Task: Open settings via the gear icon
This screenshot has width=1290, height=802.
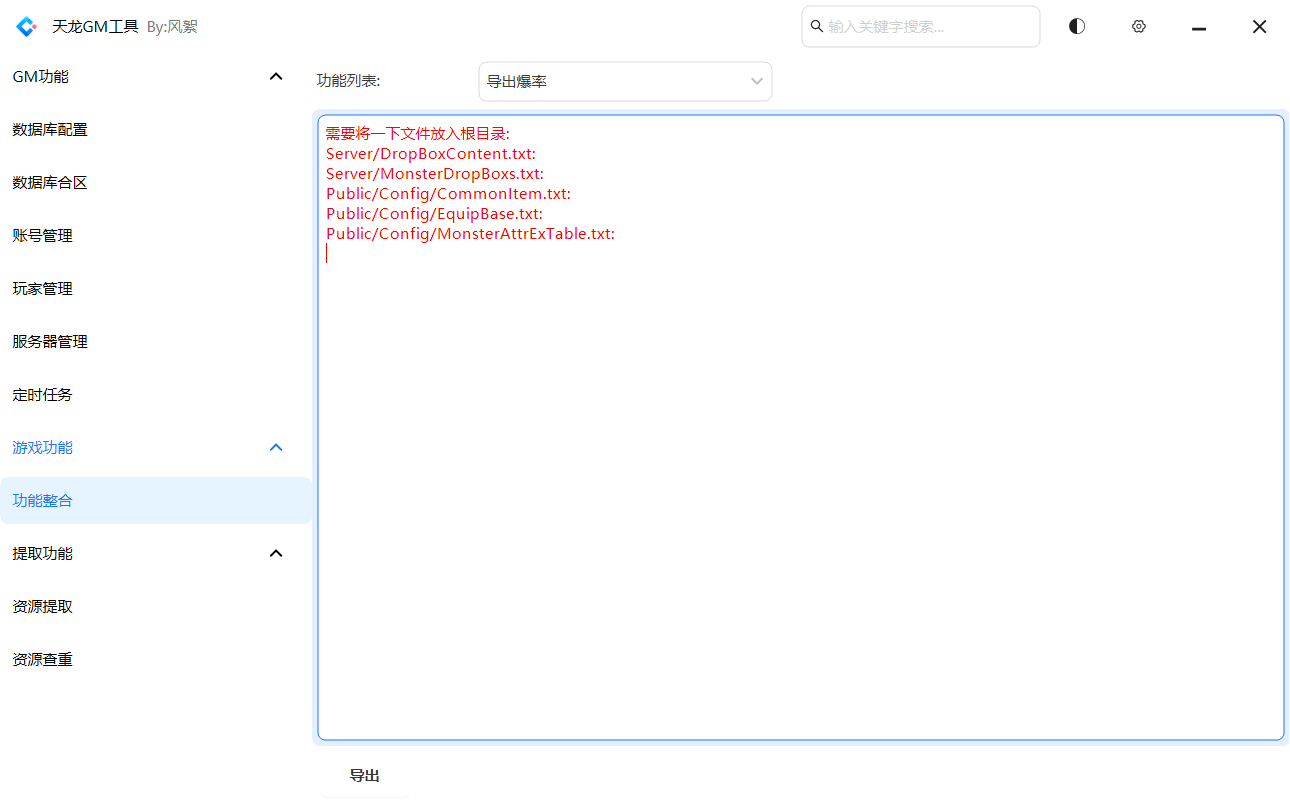Action: pos(1138,27)
